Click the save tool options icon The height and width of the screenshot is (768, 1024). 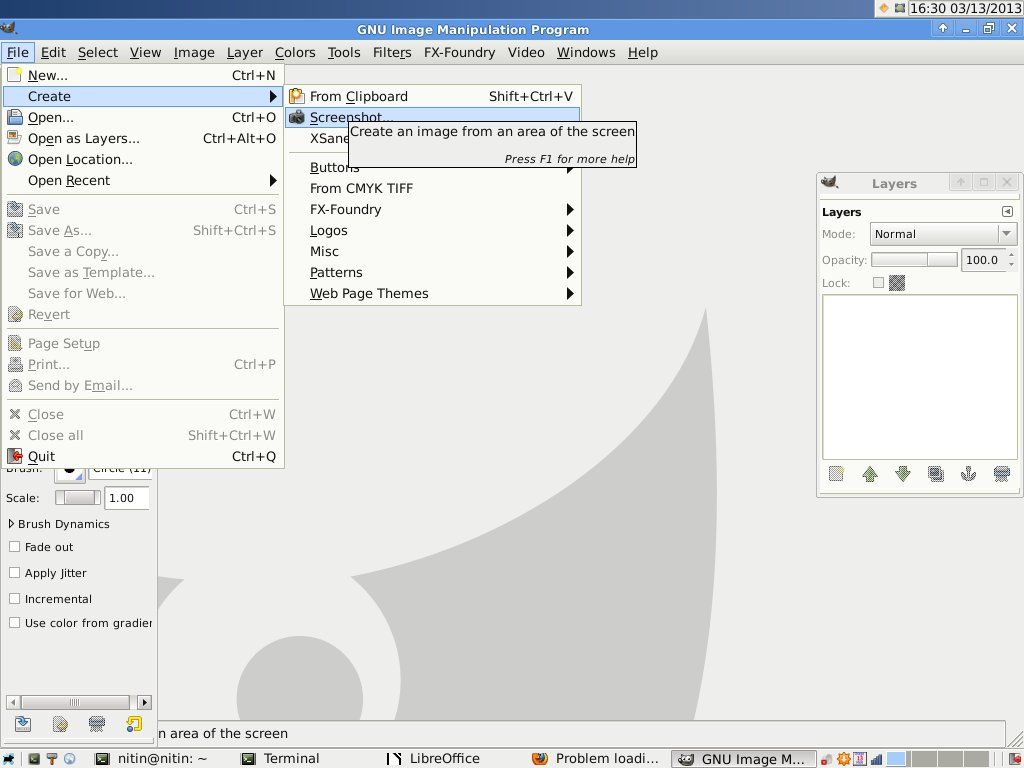(23, 724)
